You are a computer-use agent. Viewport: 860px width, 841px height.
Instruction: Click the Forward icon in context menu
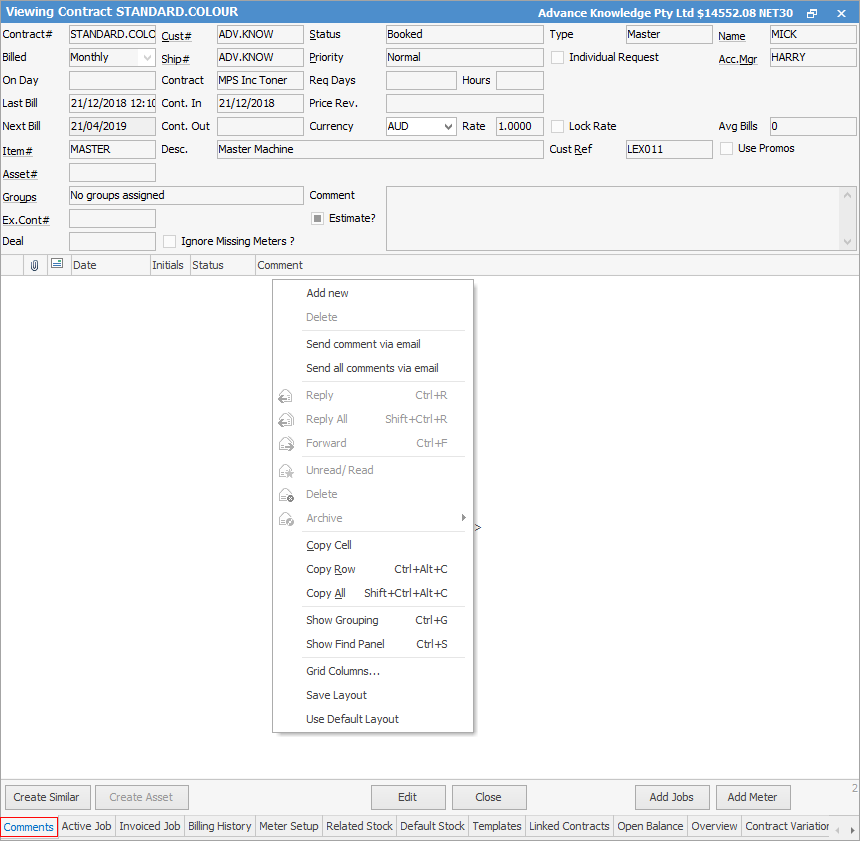click(x=286, y=444)
